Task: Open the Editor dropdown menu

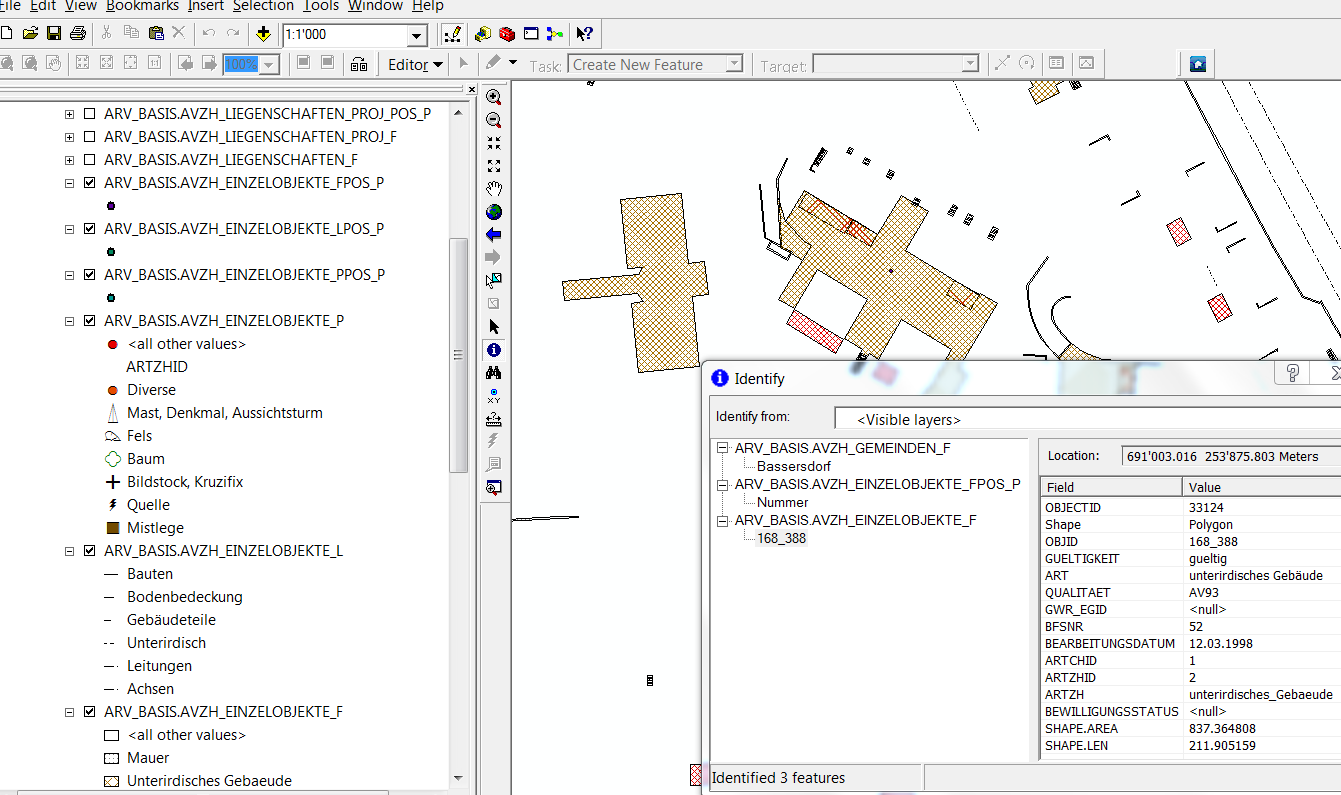Action: point(415,65)
